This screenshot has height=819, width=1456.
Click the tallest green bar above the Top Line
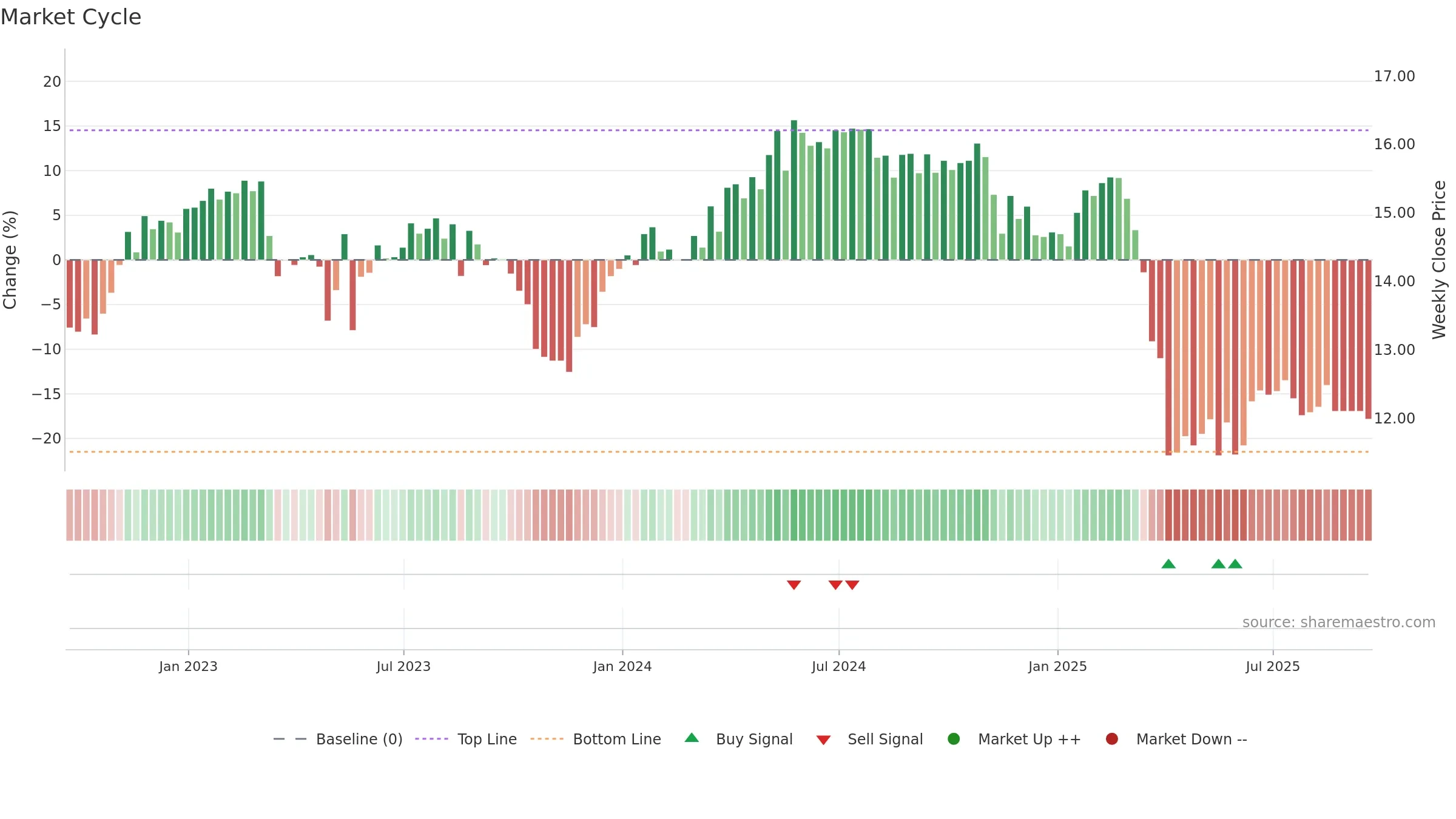[794, 190]
